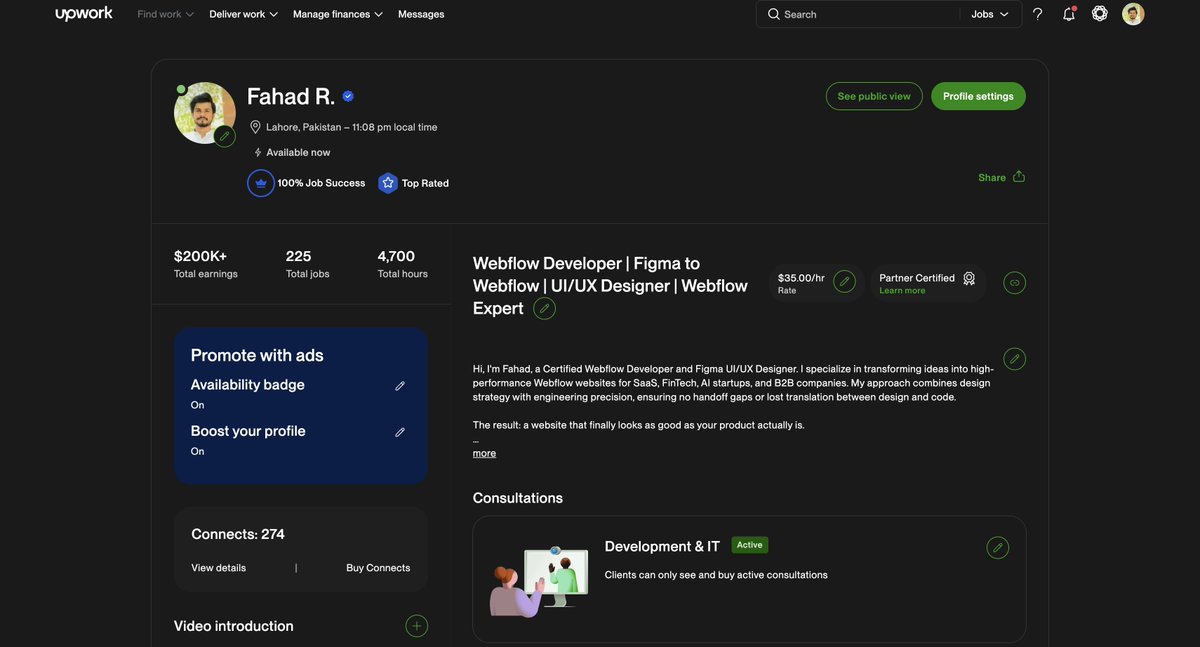Edit the $35.00/hr rate

[x=845, y=282]
